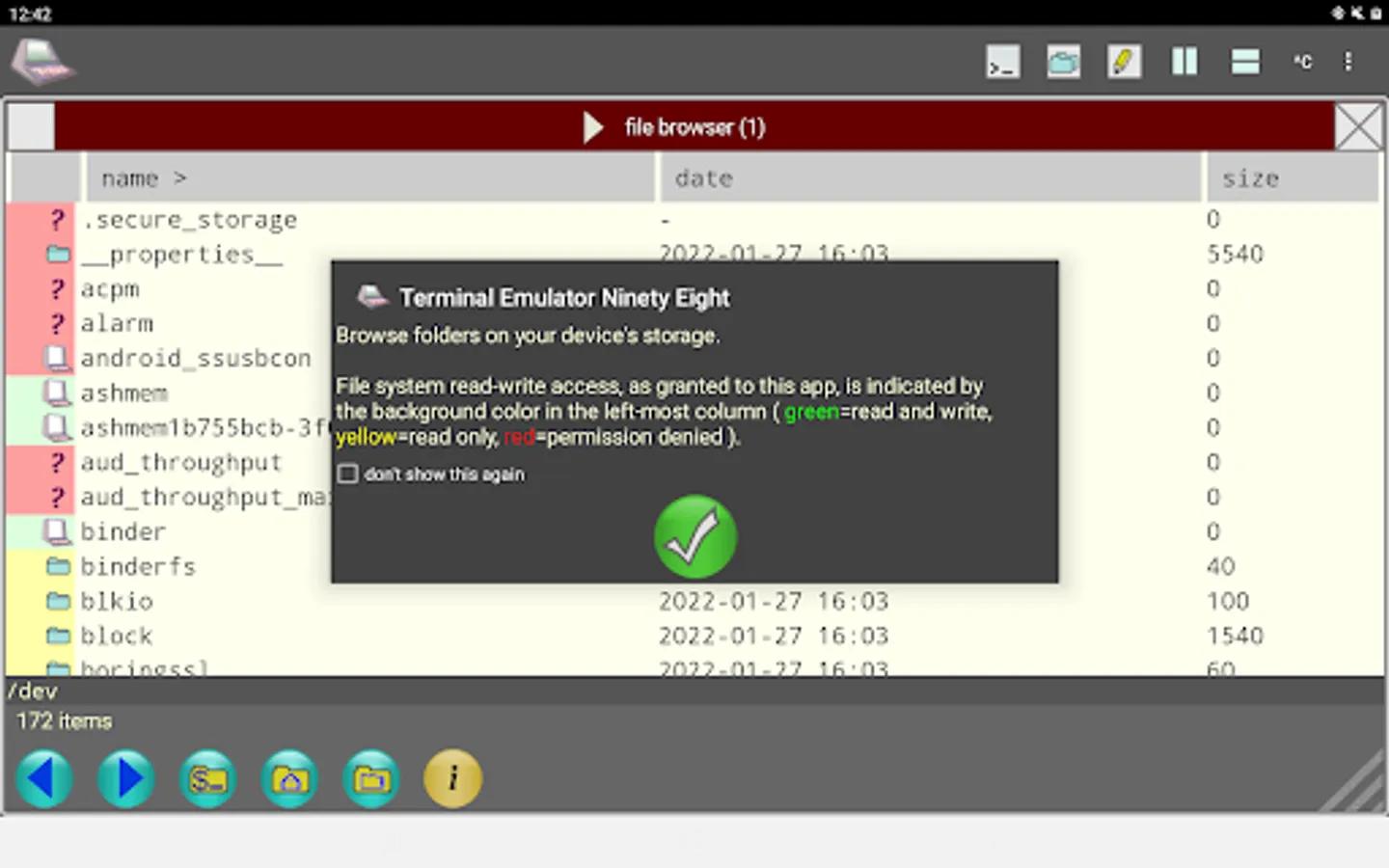Tap the ^C control key button

tap(1303, 63)
